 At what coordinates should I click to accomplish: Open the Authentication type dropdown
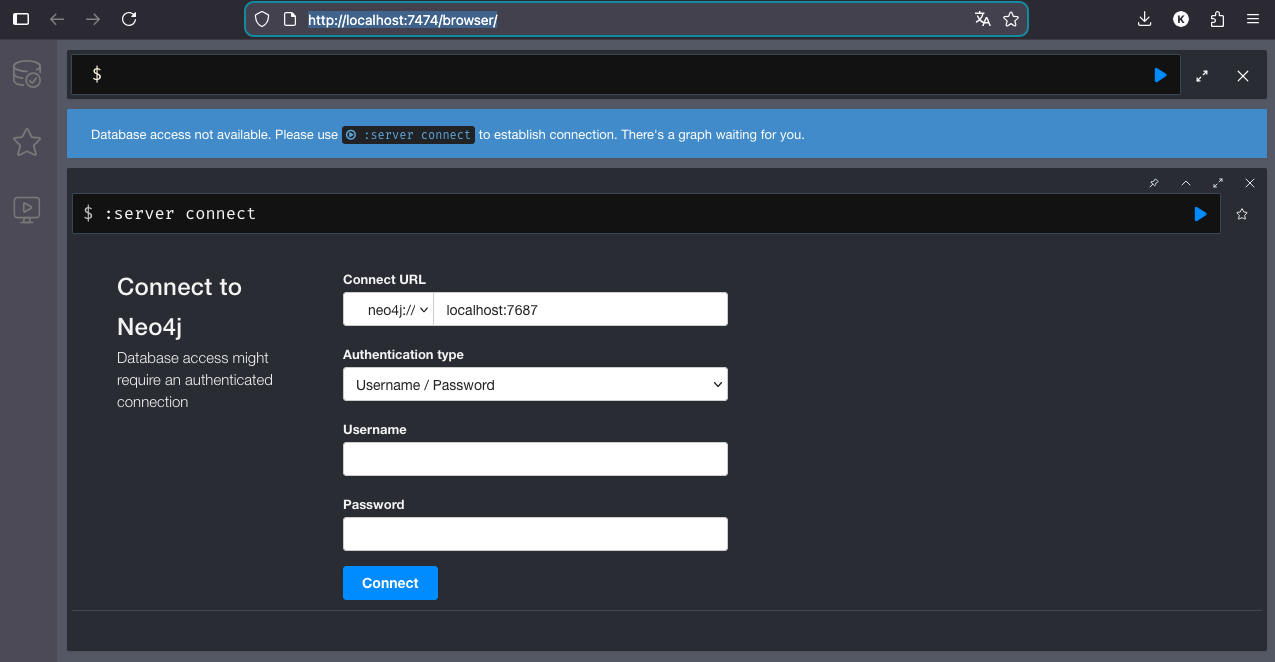click(x=535, y=385)
